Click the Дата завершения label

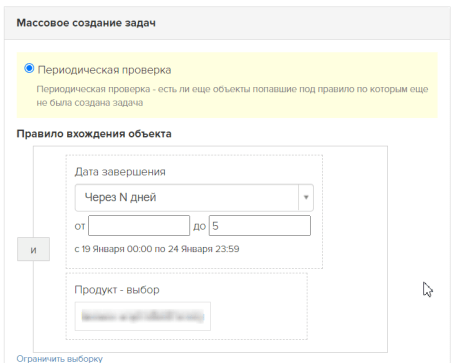pyautogui.click(x=120, y=172)
